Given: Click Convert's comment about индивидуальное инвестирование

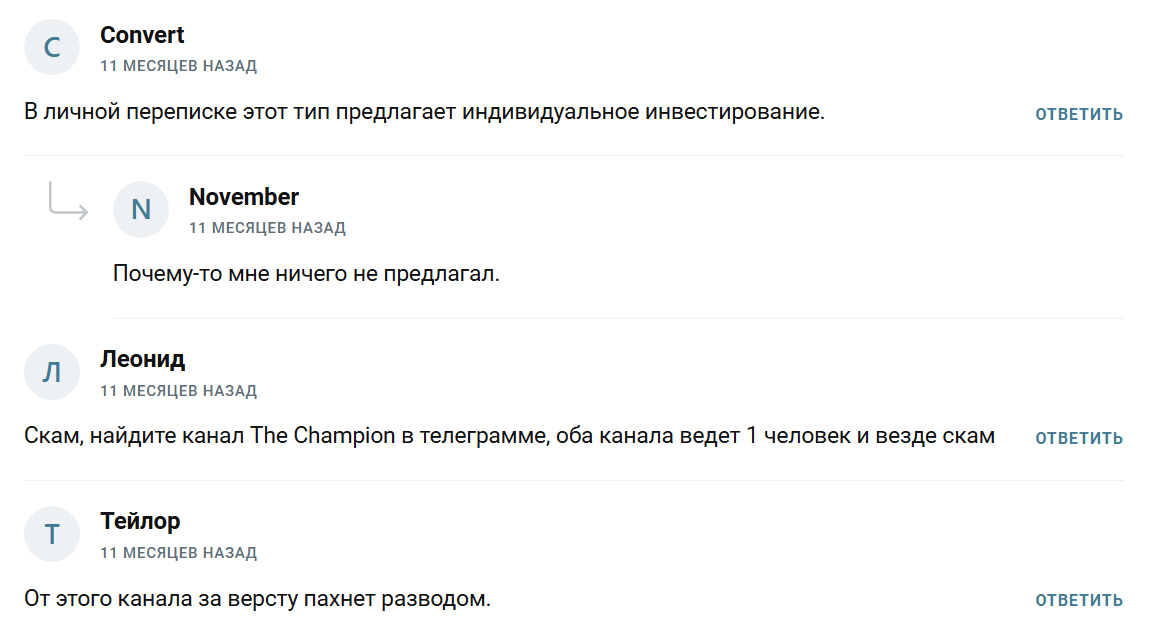Looking at the screenshot, I should (424, 112).
